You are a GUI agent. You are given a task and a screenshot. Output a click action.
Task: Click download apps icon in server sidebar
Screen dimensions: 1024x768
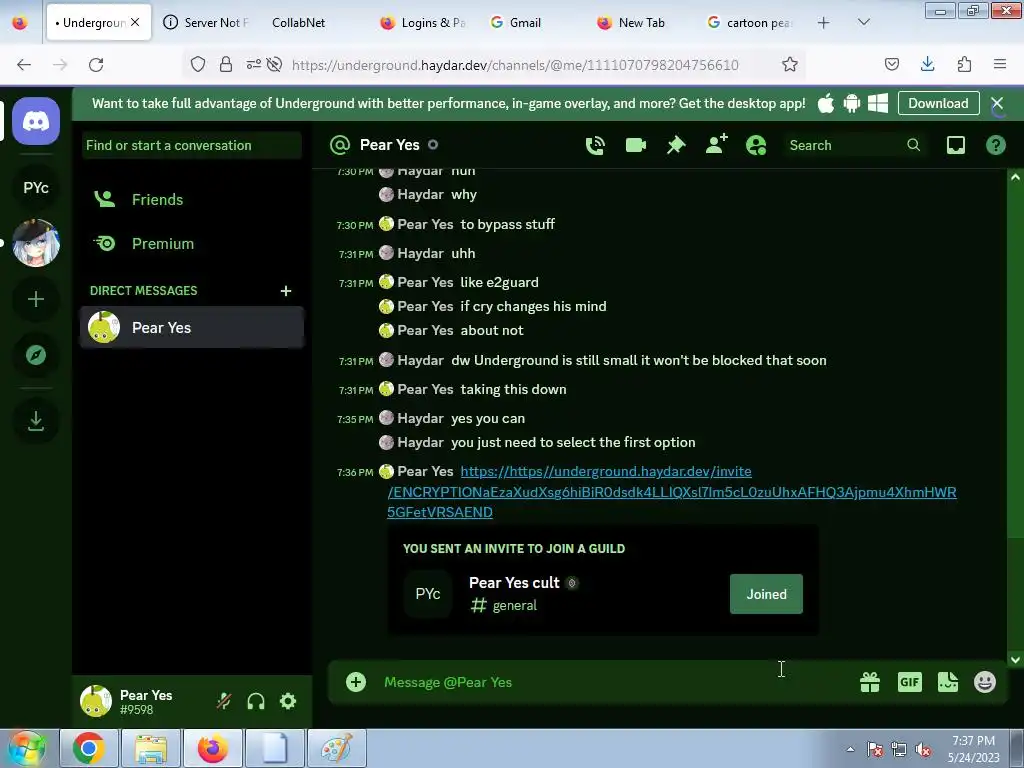(x=36, y=421)
